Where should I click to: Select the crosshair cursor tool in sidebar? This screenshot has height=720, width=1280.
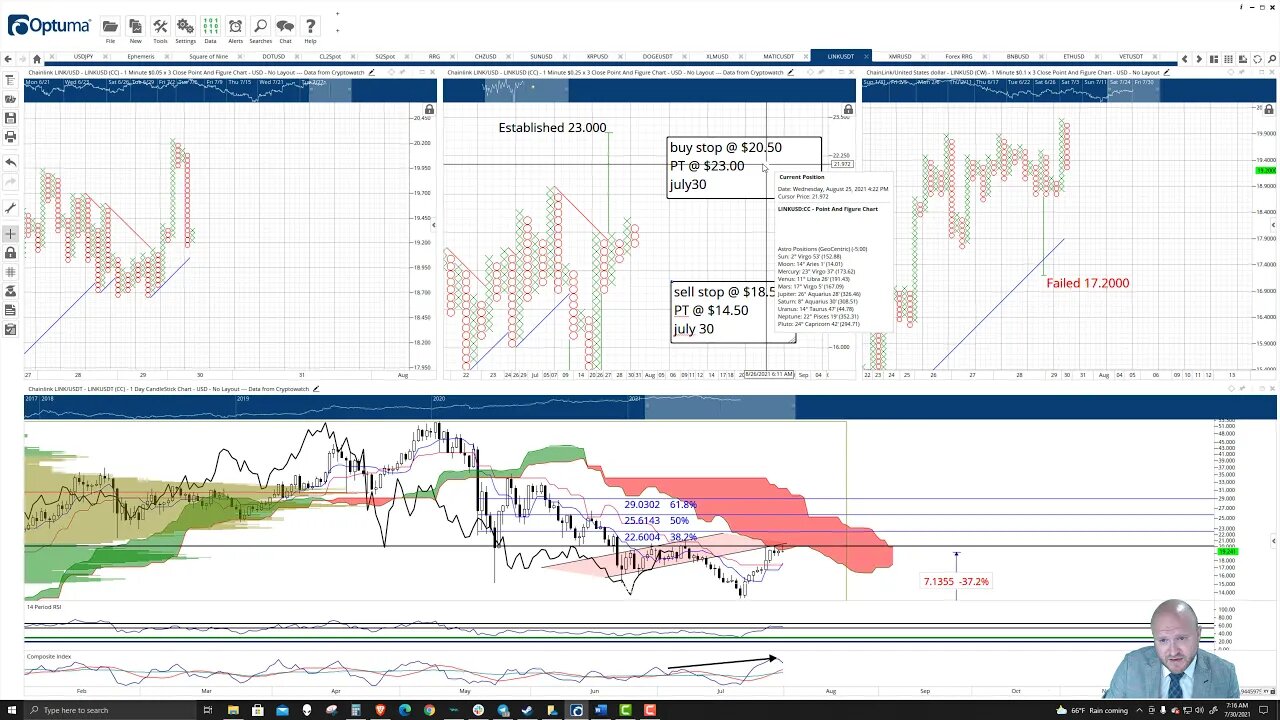point(10,234)
